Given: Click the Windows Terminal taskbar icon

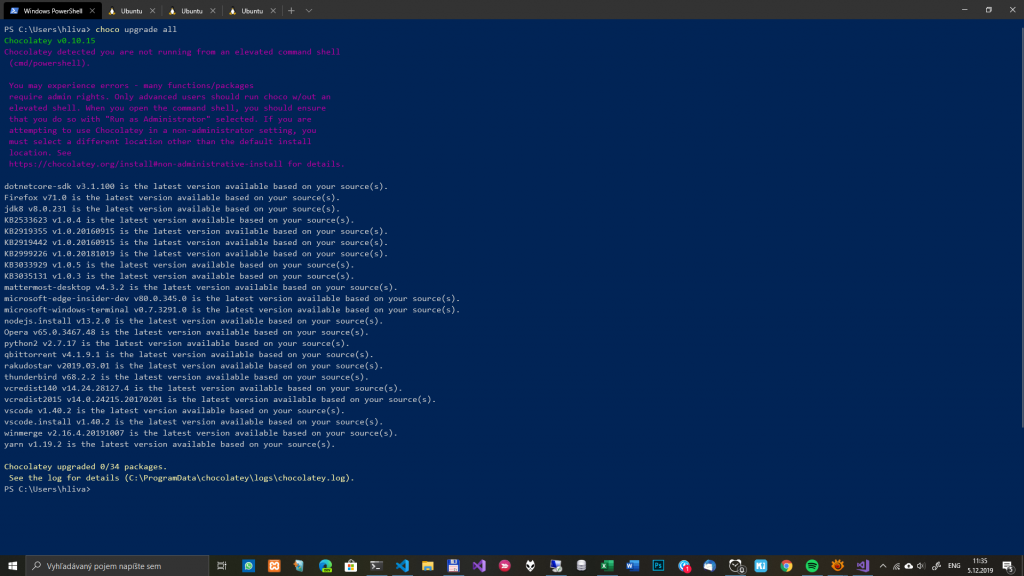Looking at the screenshot, I should [x=376, y=566].
